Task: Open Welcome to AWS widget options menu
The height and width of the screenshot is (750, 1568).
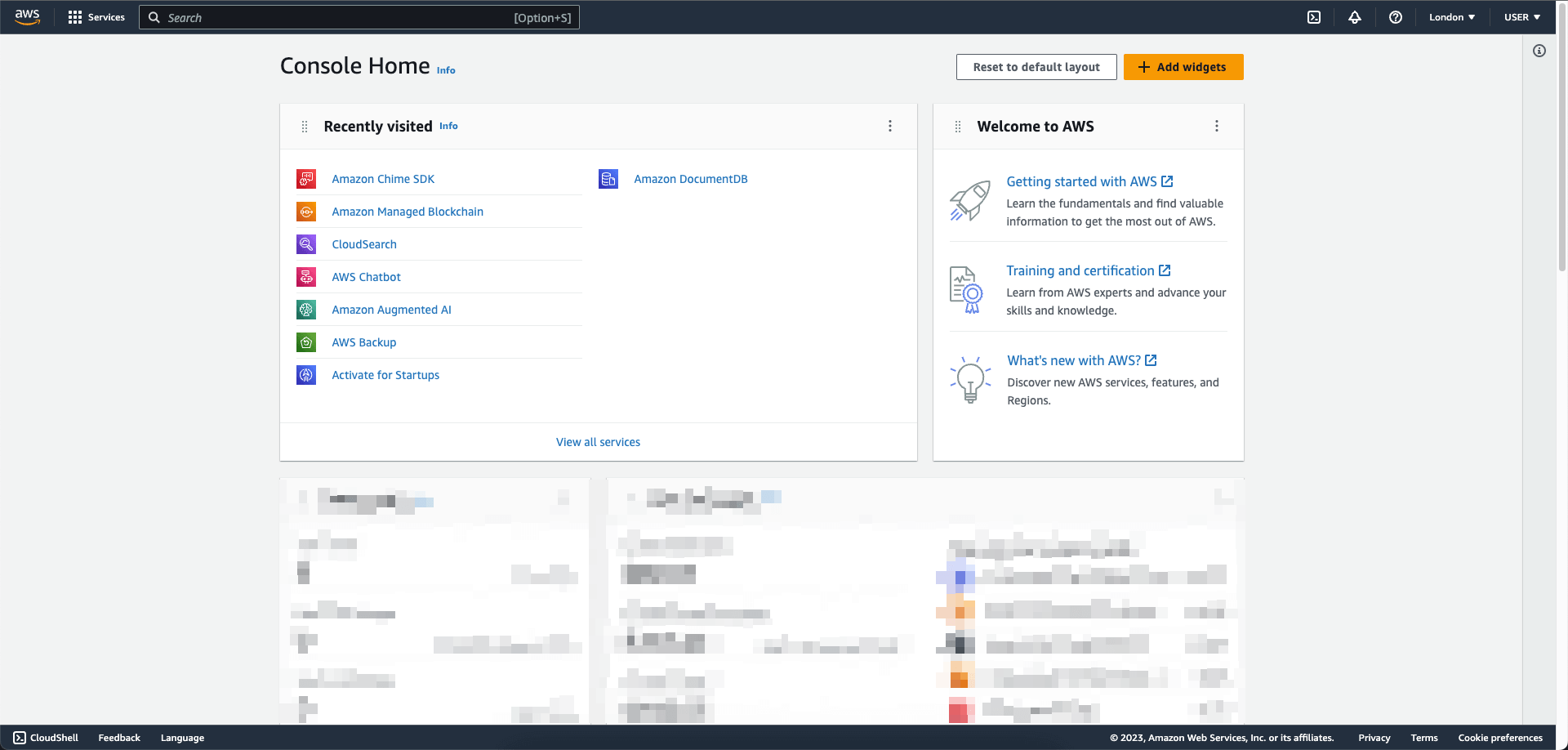Action: click(x=1217, y=126)
